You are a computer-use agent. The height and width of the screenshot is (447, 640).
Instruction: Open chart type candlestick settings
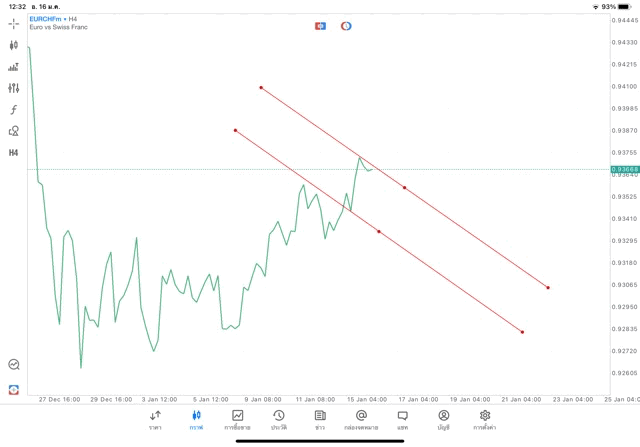14,45
